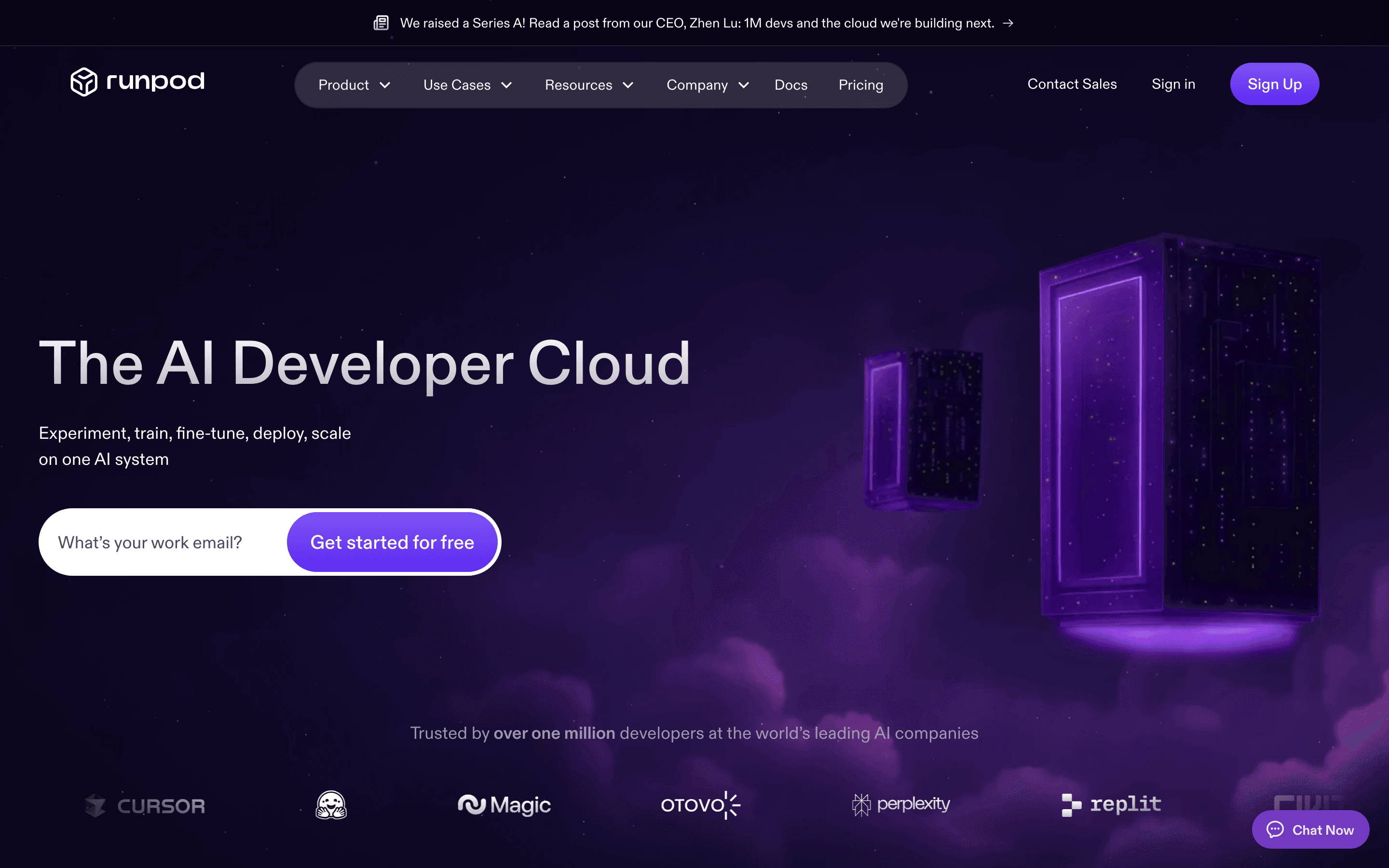
Task: Click 'over one million' bold text
Action: point(554,733)
